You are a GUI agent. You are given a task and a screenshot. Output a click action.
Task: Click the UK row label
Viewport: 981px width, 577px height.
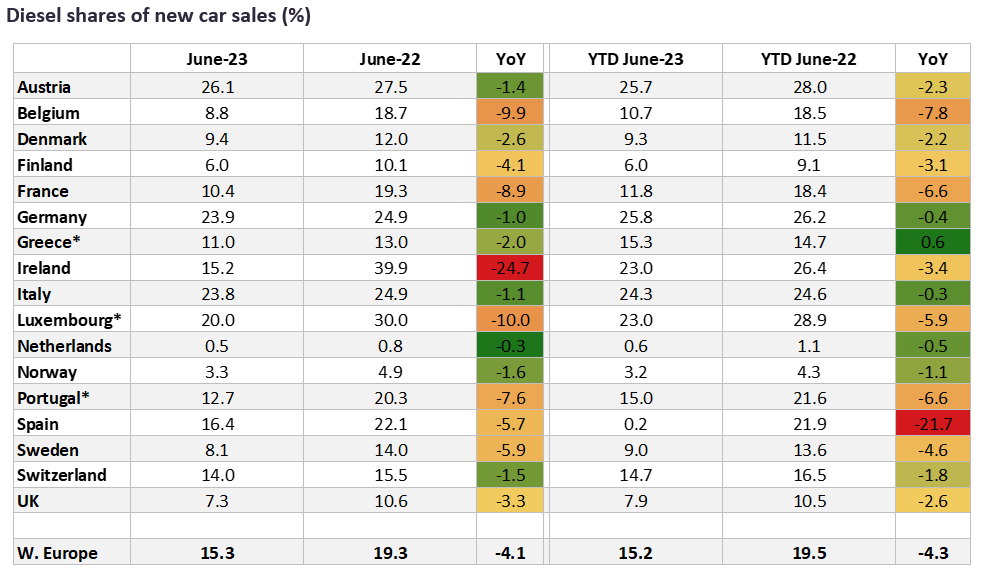point(29,501)
